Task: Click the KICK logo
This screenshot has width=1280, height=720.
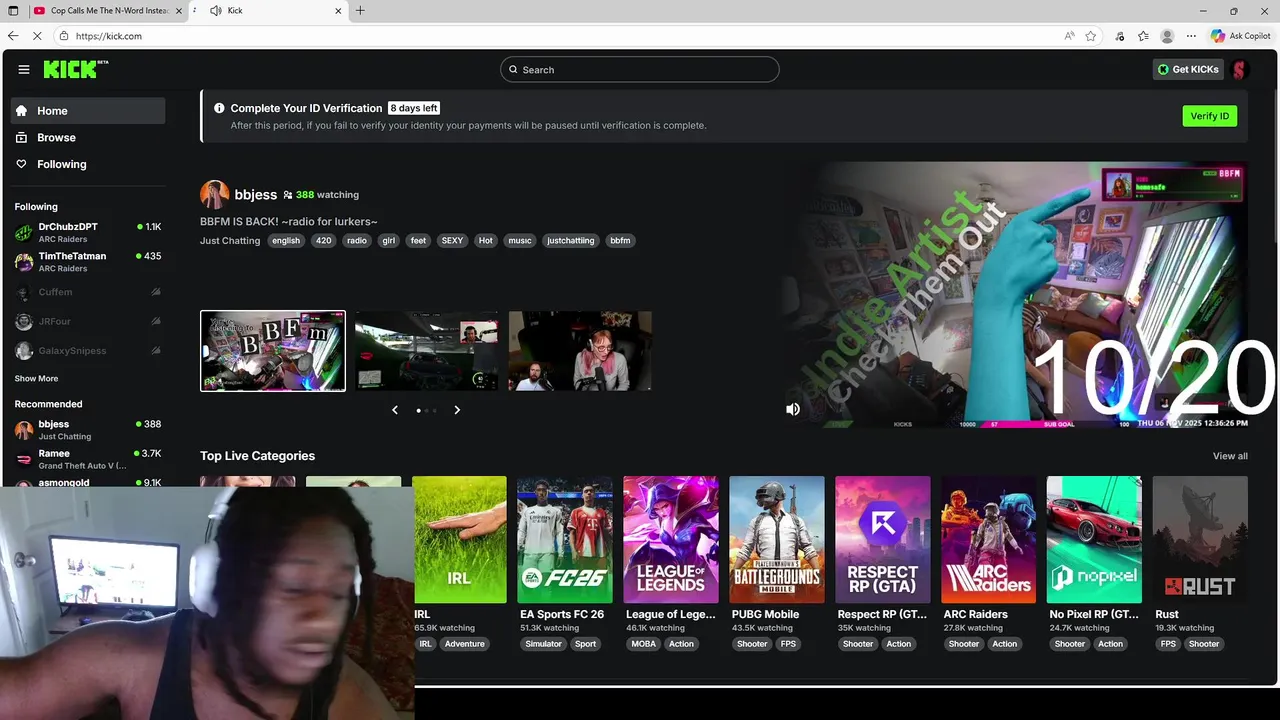Action: click(x=75, y=69)
